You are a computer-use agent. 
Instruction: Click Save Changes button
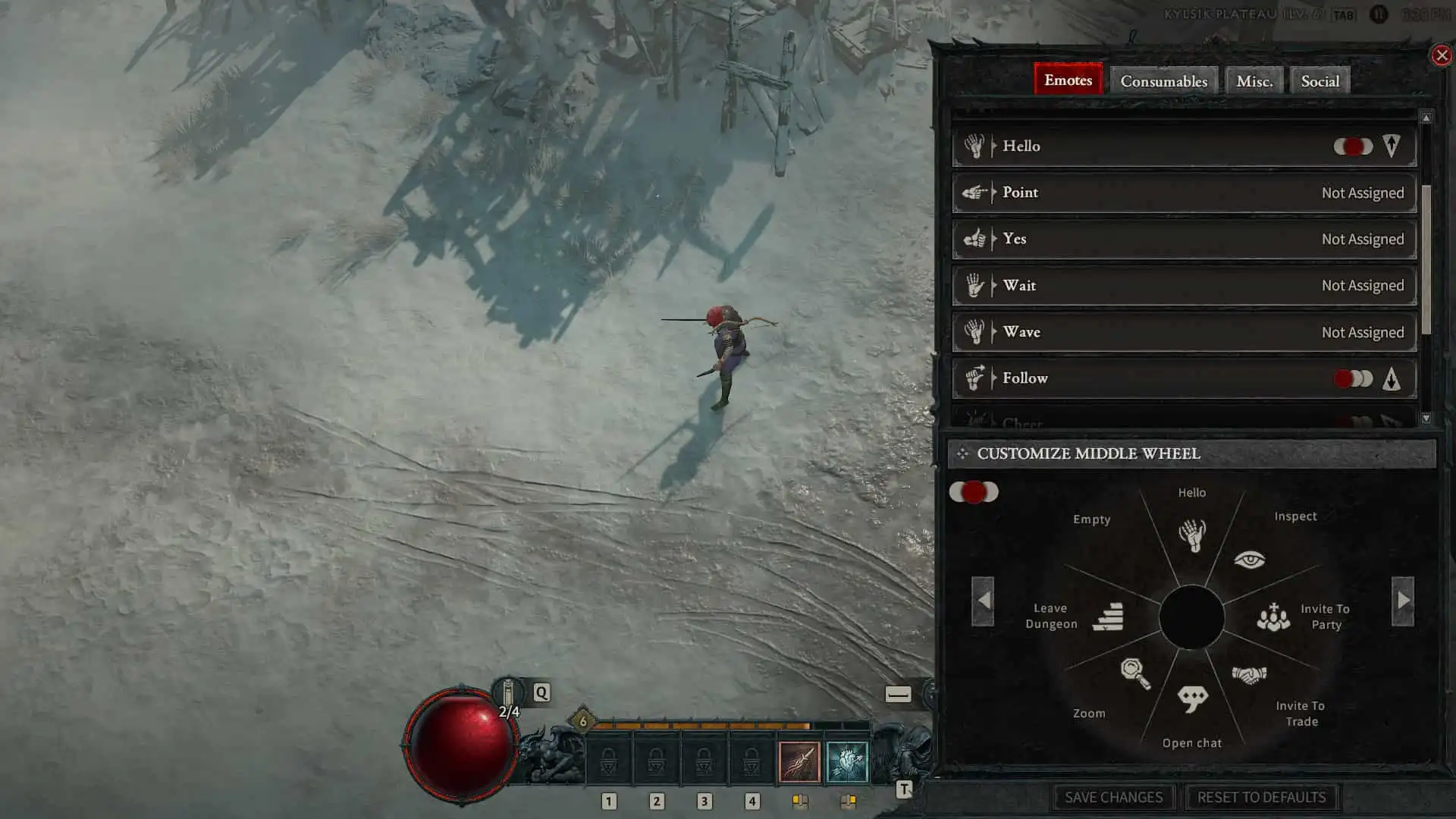[x=1114, y=797]
